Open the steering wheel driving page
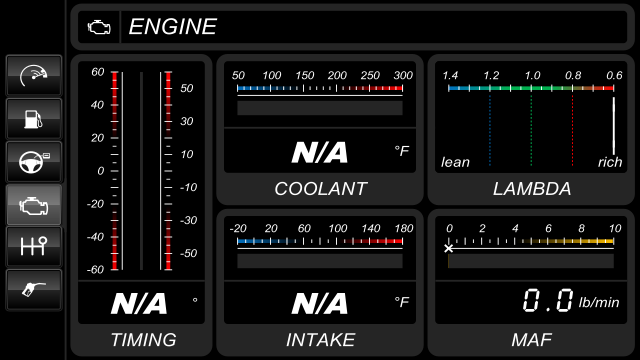The height and width of the screenshot is (360, 640). [x=34, y=162]
